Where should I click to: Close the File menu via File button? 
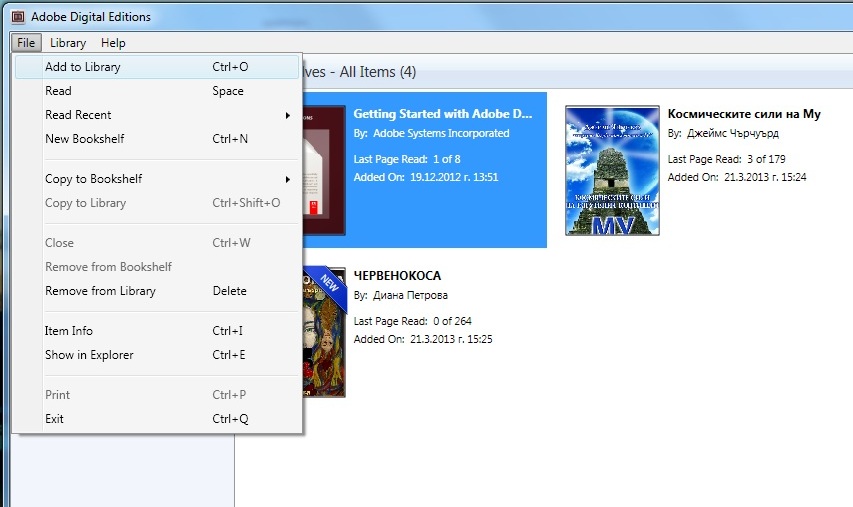coord(26,43)
